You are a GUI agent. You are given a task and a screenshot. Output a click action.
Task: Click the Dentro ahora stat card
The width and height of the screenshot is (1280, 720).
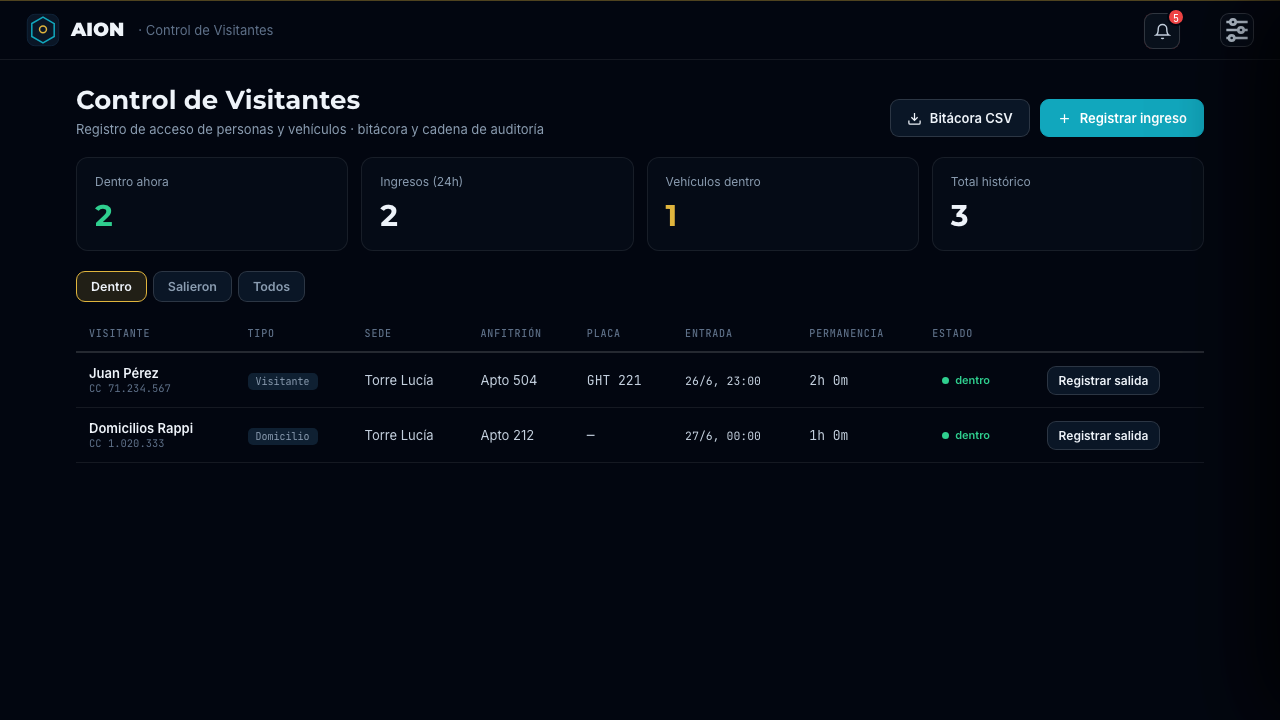212,204
